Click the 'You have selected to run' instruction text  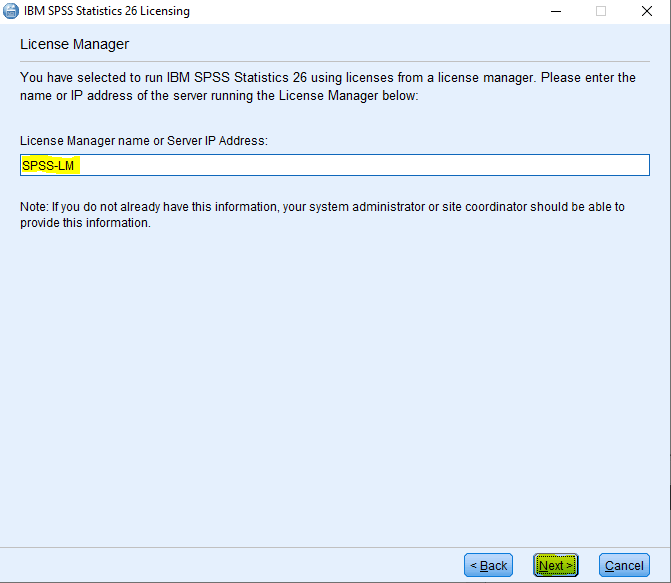pyautogui.click(x=328, y=86)
